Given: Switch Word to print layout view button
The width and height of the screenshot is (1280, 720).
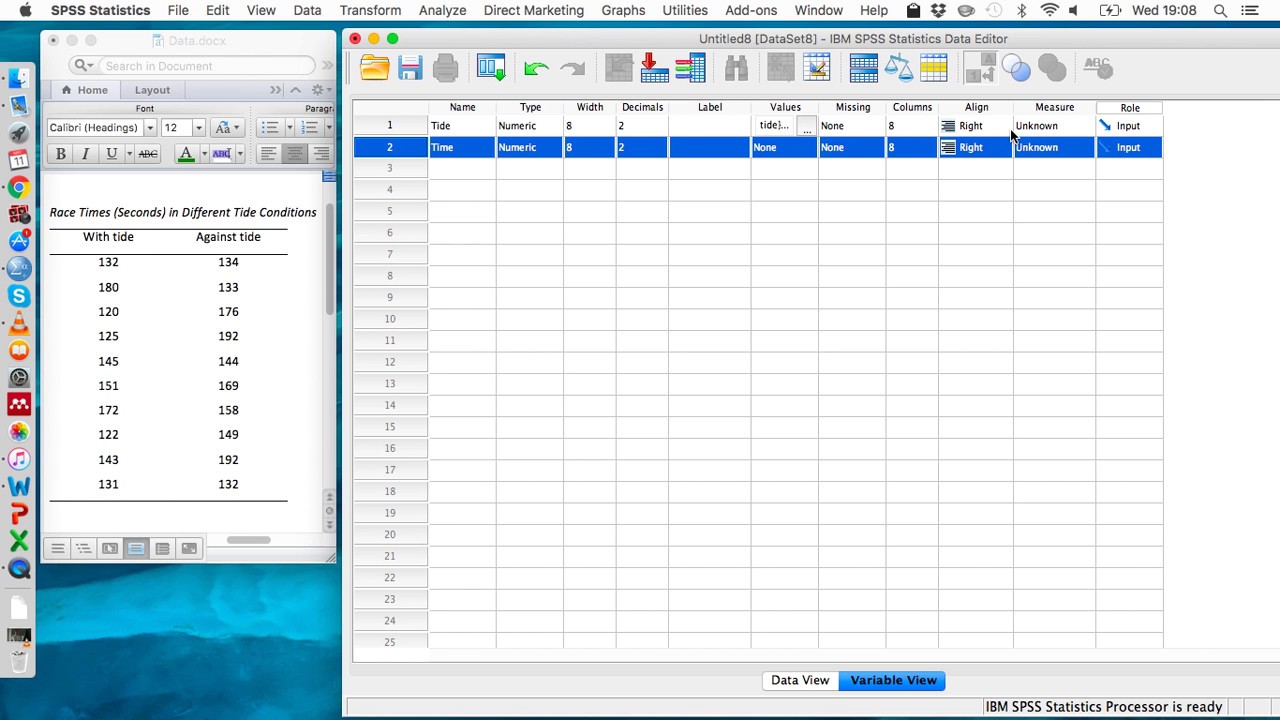Looking at the screenshot, I should point(136,548).
